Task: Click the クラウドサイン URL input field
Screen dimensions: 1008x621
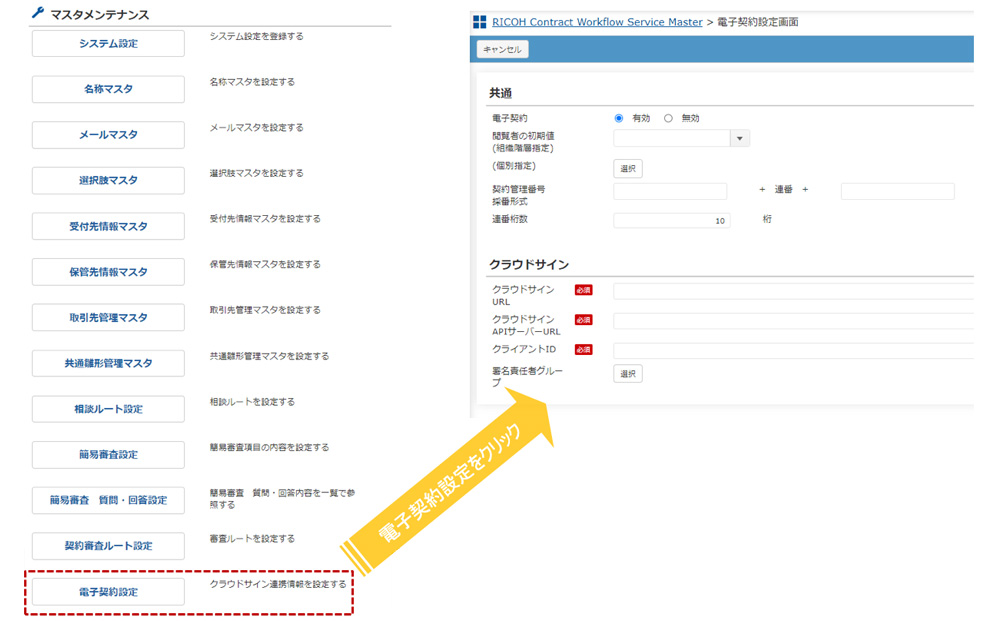Action: [792, 291]
